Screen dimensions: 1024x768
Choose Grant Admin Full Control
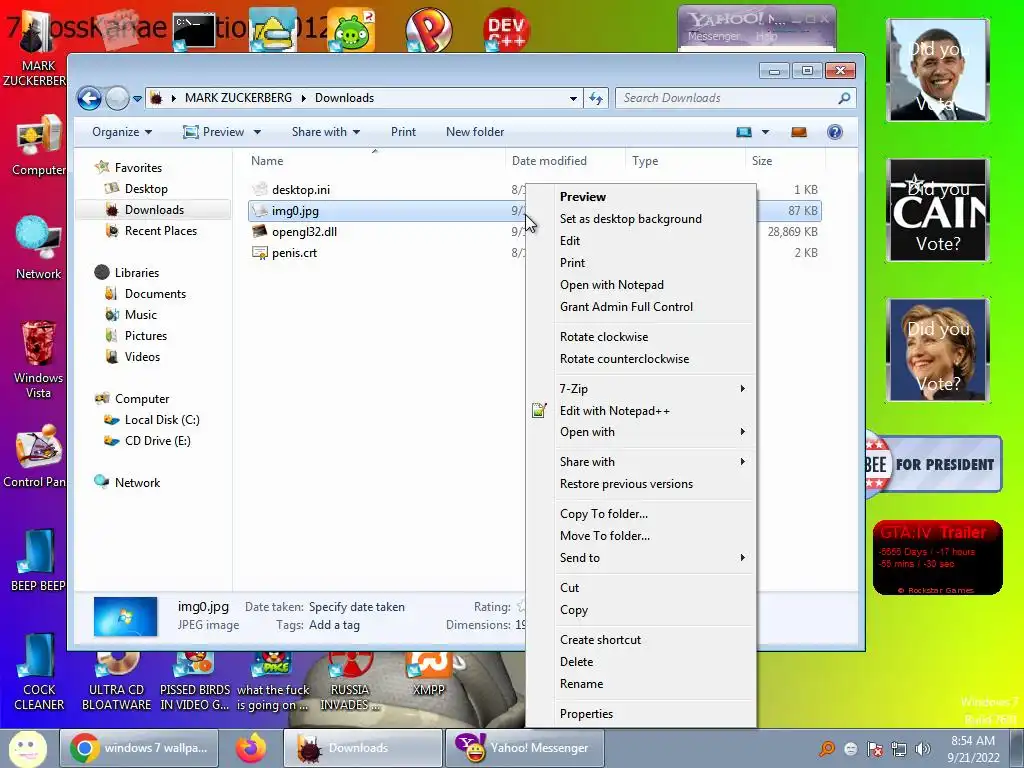pos(626,307)
